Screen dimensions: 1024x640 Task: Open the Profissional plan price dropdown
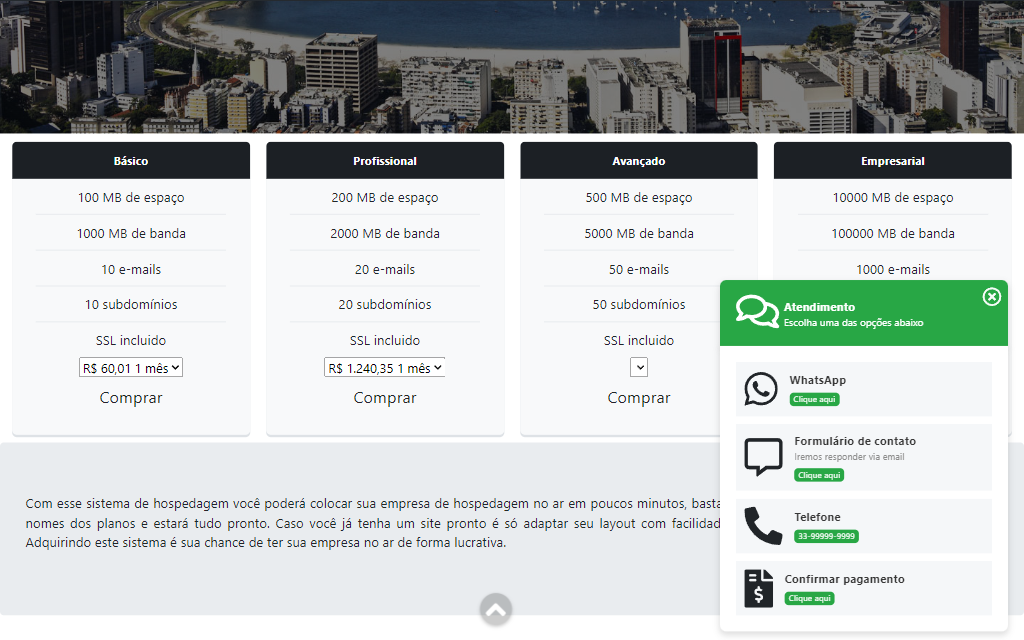click(x=385, y=368)
